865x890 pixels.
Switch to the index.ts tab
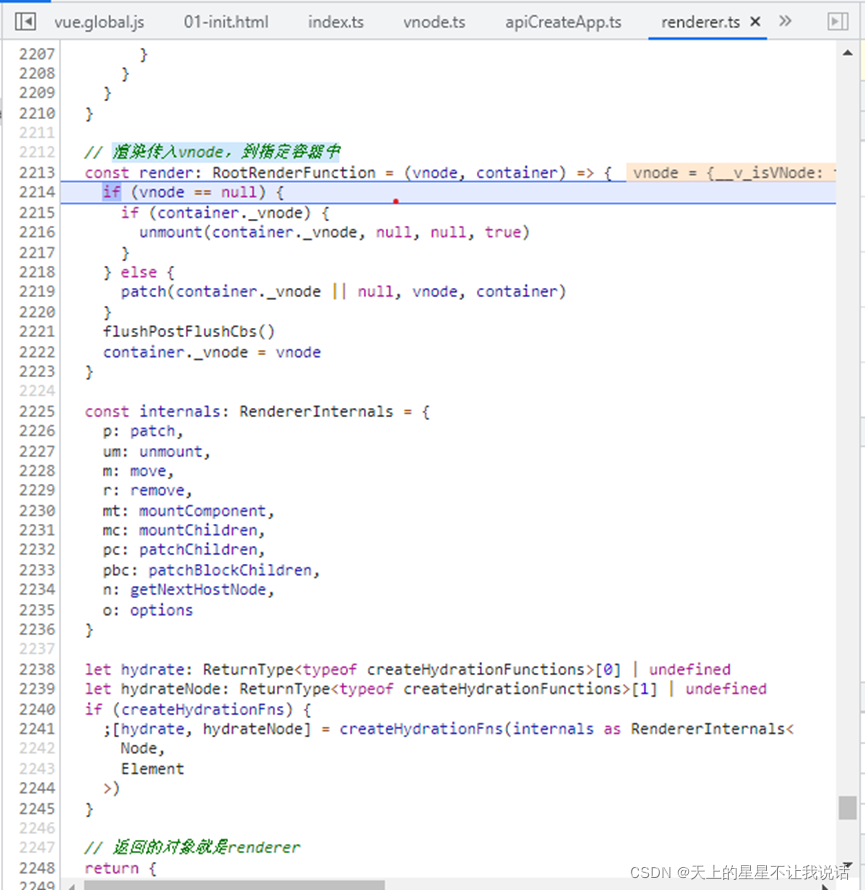(x=335, y=22)
